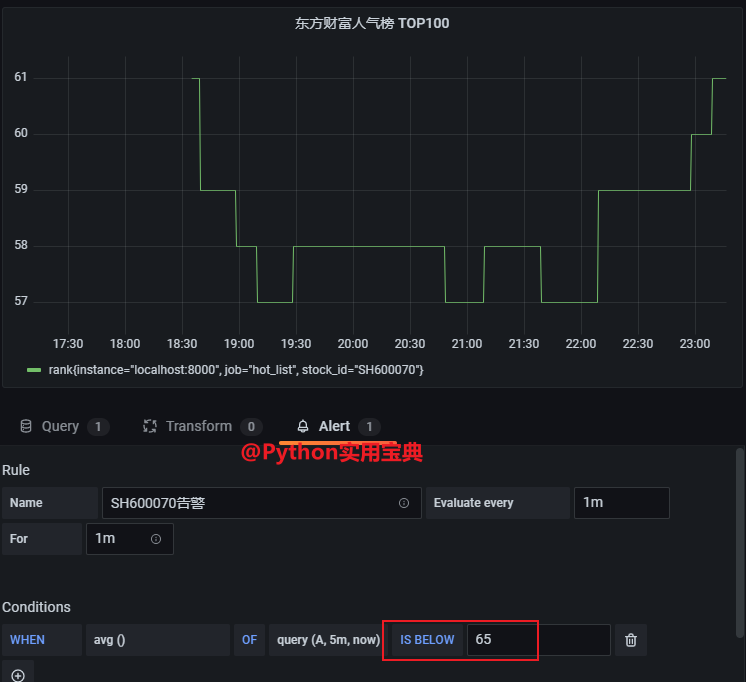This screenshot has width=746, height=682.
Task: Toggle the SH600070 rank series legend label
Action: [x=236, y=370]
